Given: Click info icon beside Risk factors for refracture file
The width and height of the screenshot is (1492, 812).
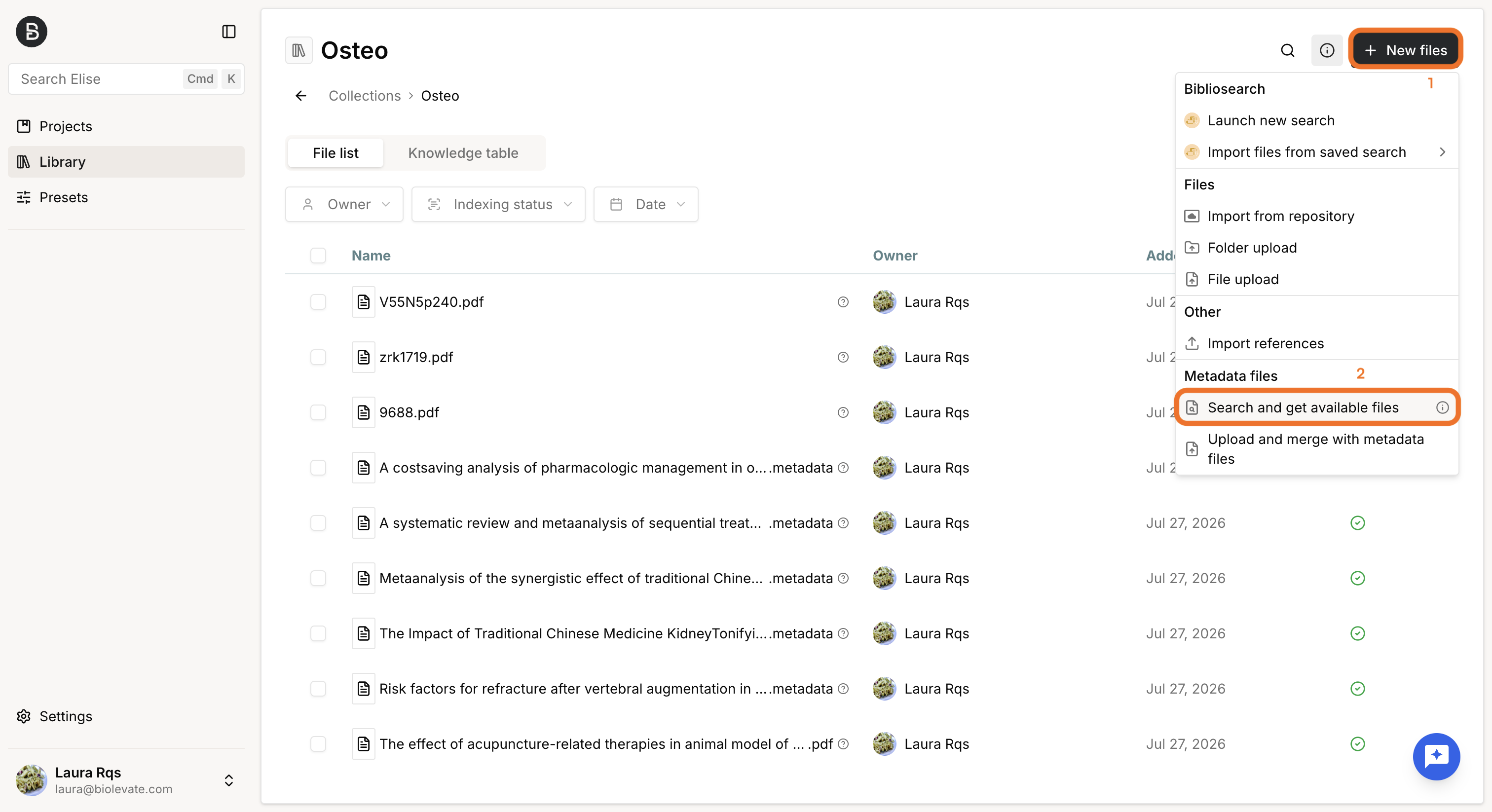Looking at the screenshot, I should coord(843,689).
